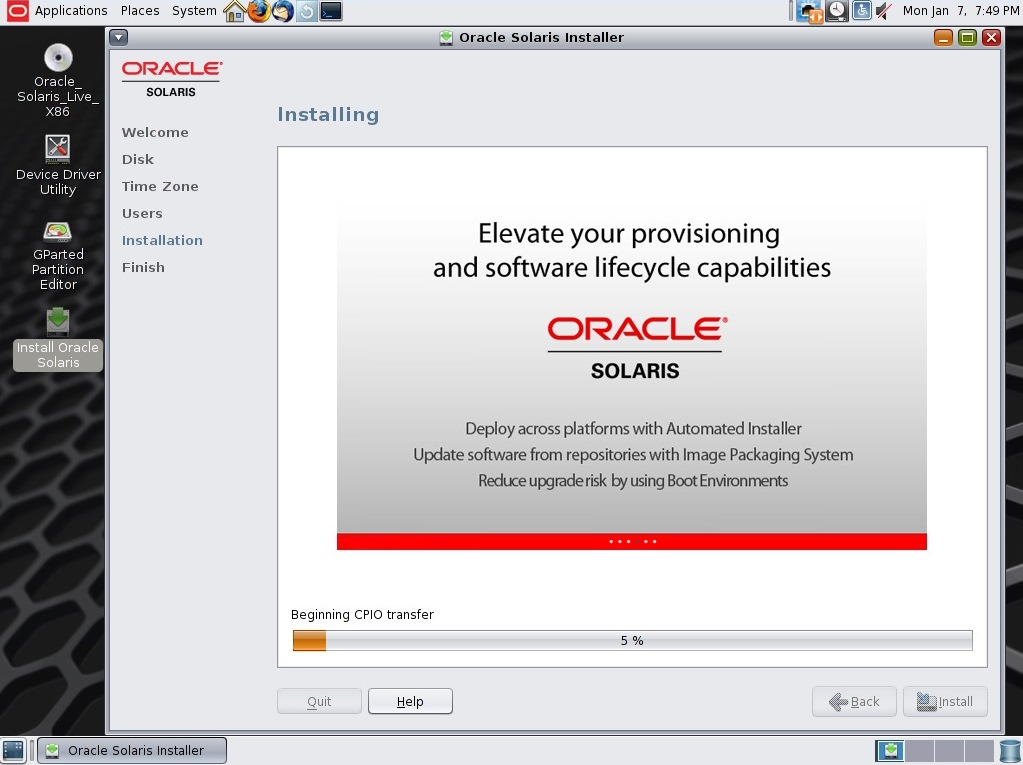Select the Disk step in sidebar
Viewport: 1023px width, 765px height.
(x=138, y=159)
